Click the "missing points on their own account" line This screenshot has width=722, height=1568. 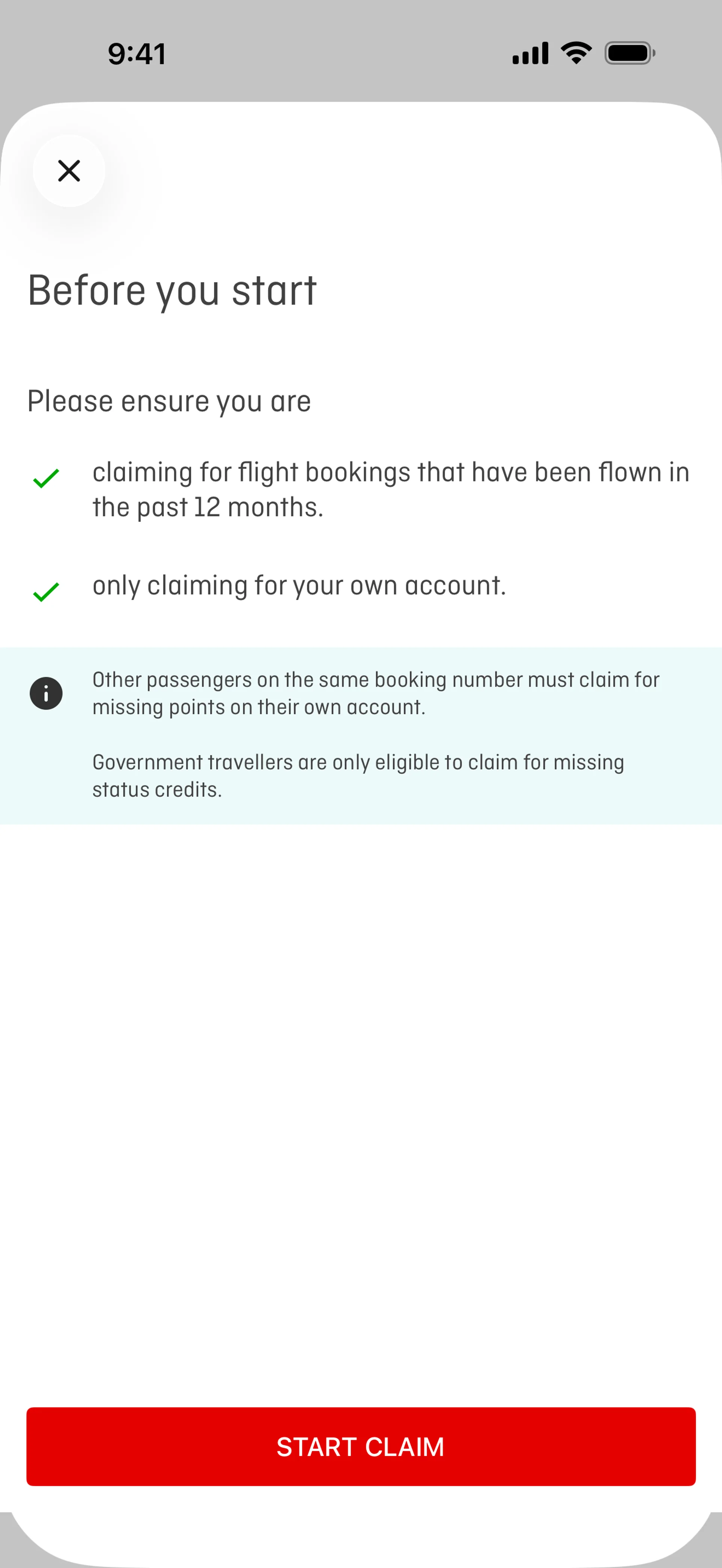tap(259, 707)
